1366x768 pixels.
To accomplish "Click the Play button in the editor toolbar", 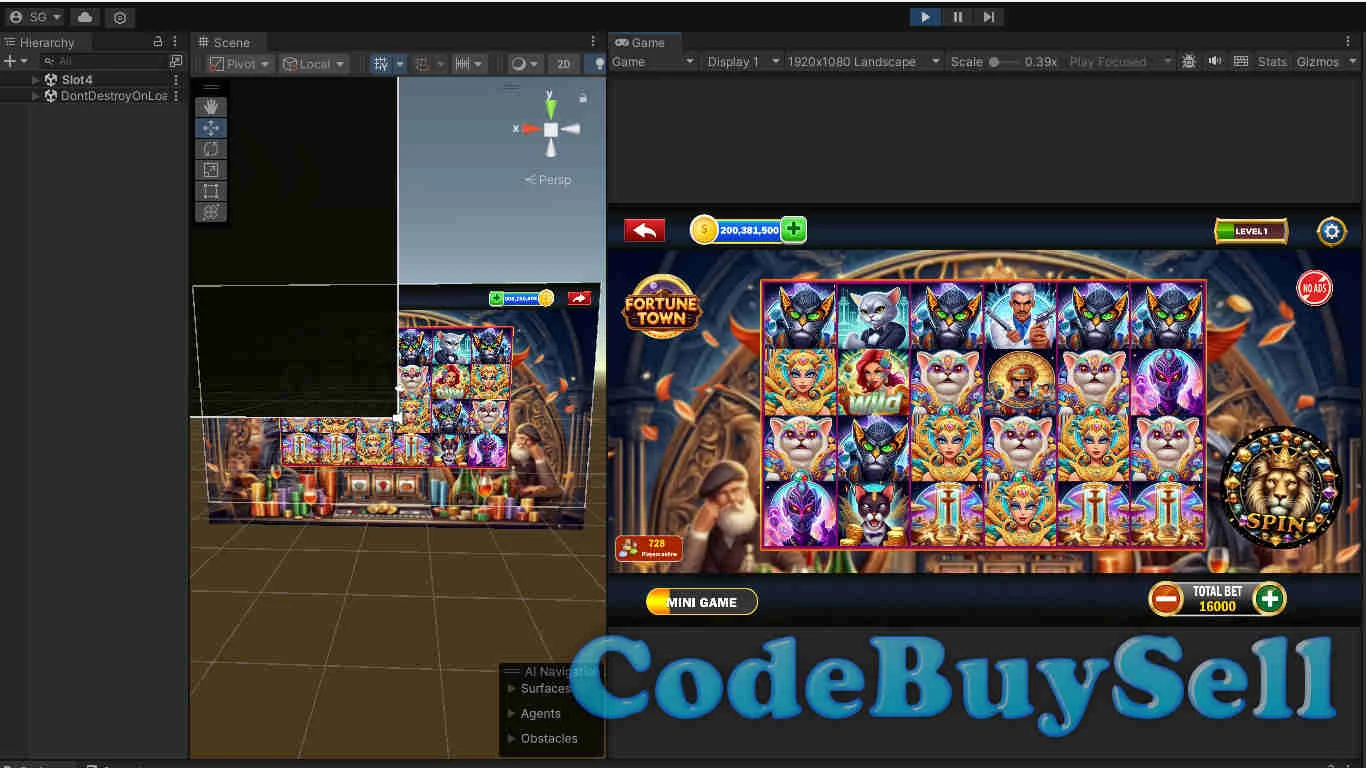I will [925, 17].
